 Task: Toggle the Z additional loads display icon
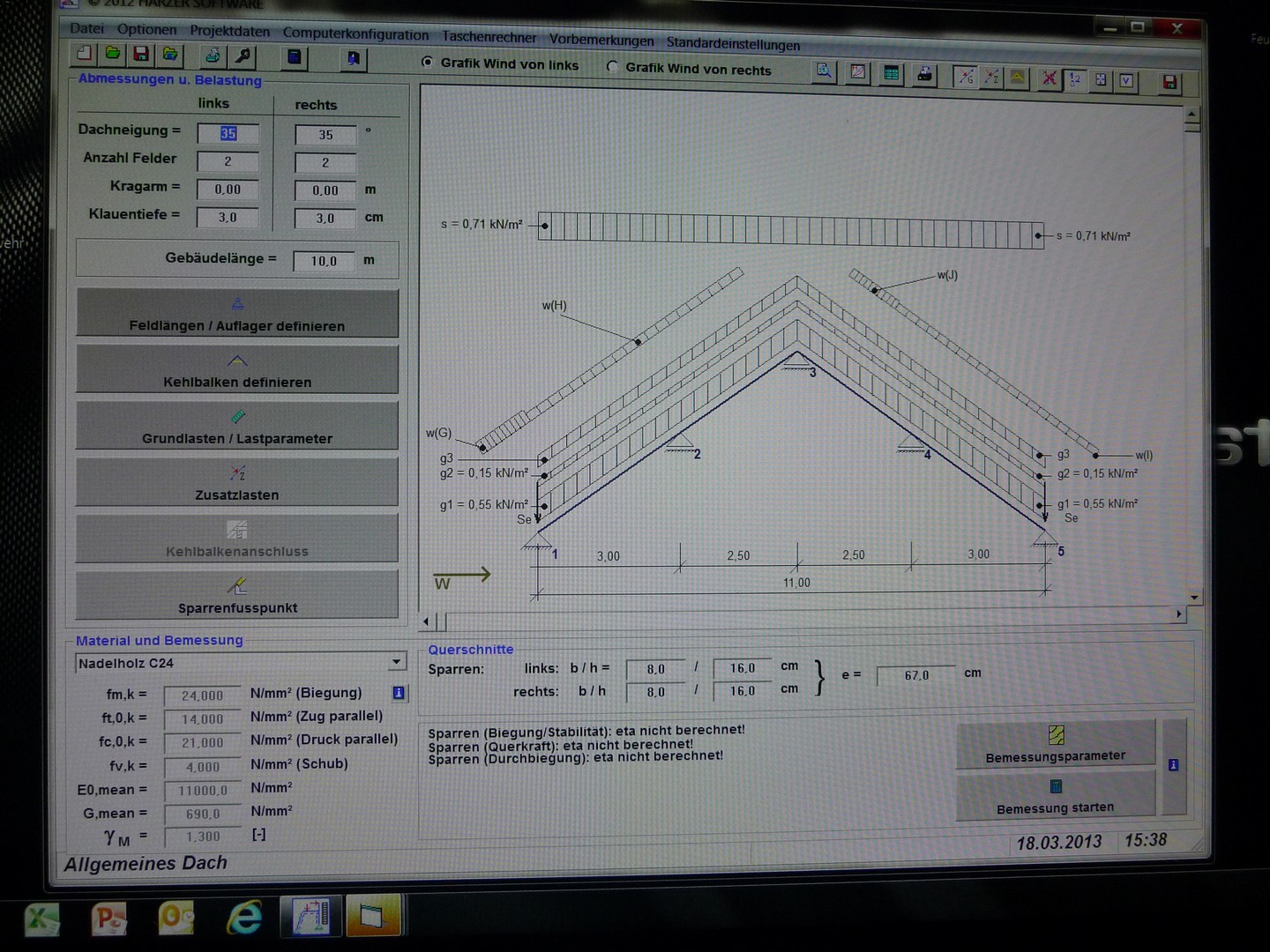992,78
